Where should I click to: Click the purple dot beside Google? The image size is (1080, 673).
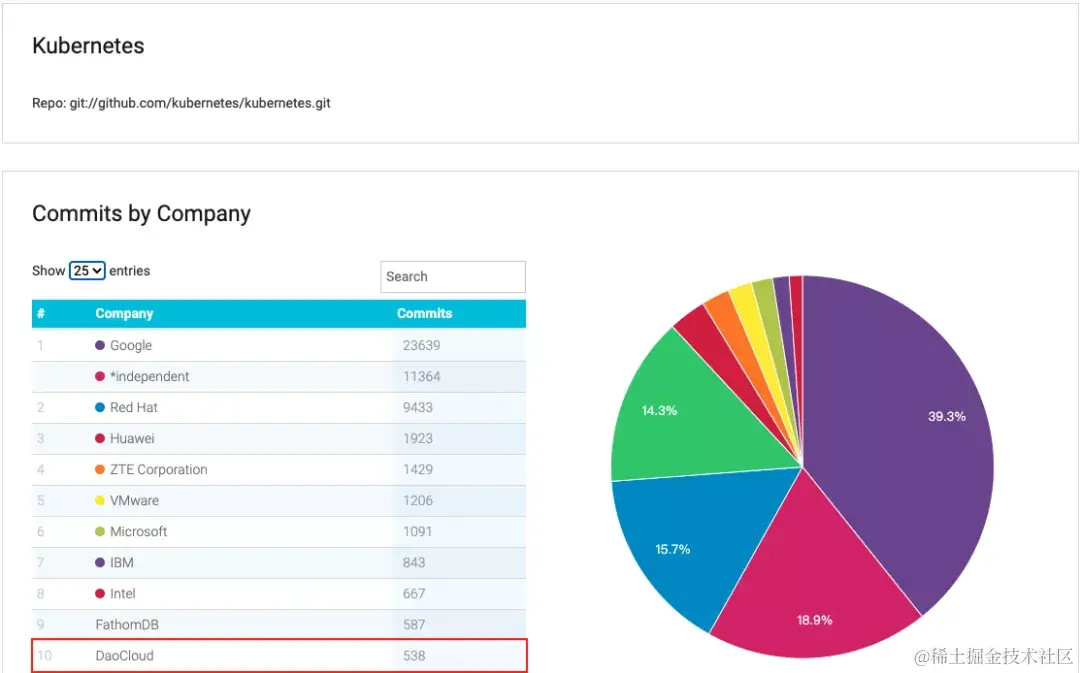click(x=100, y=345)
